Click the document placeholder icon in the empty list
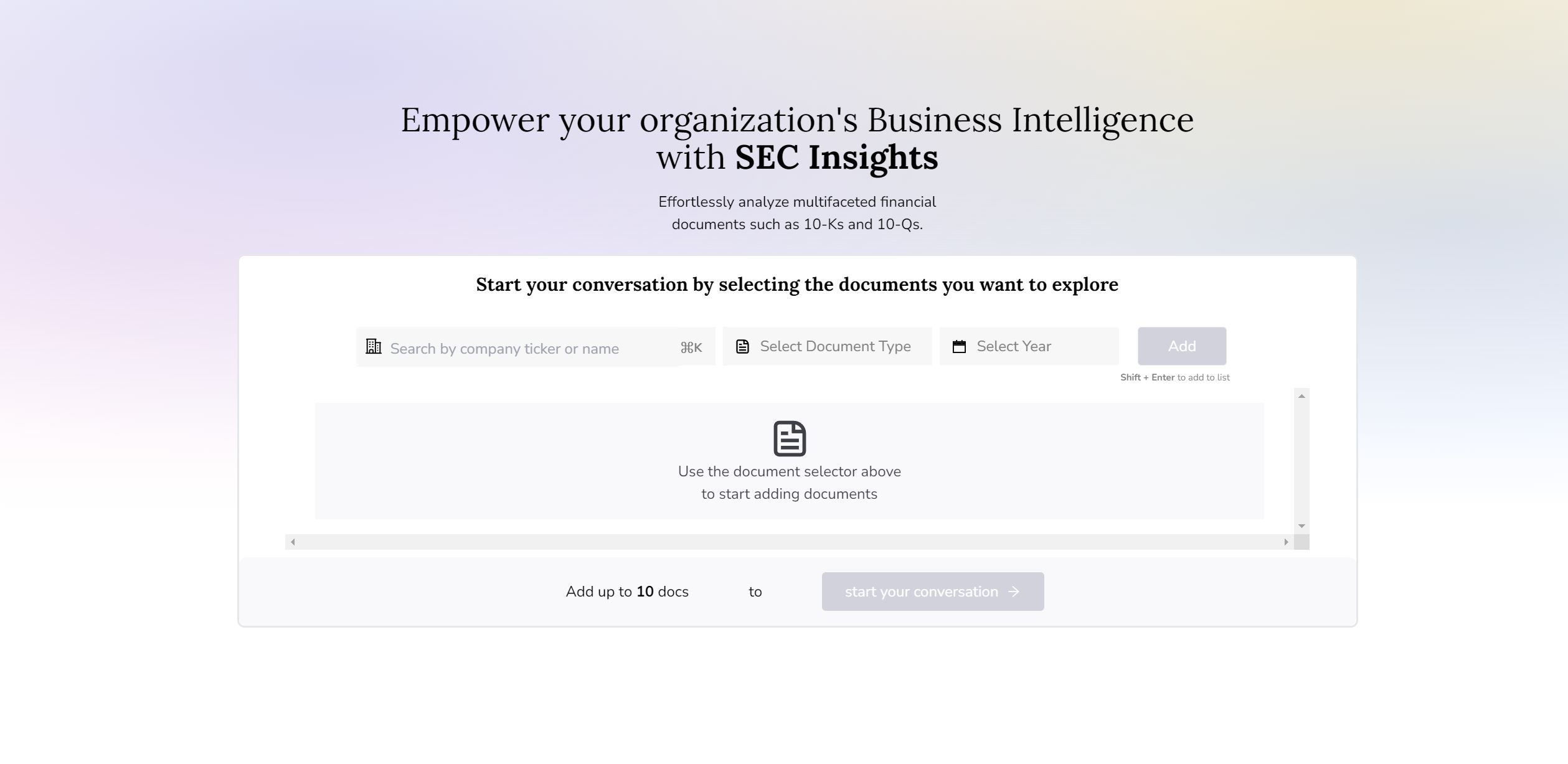The height and width of the screenshot is (764, 1568). tap(789, 438)
